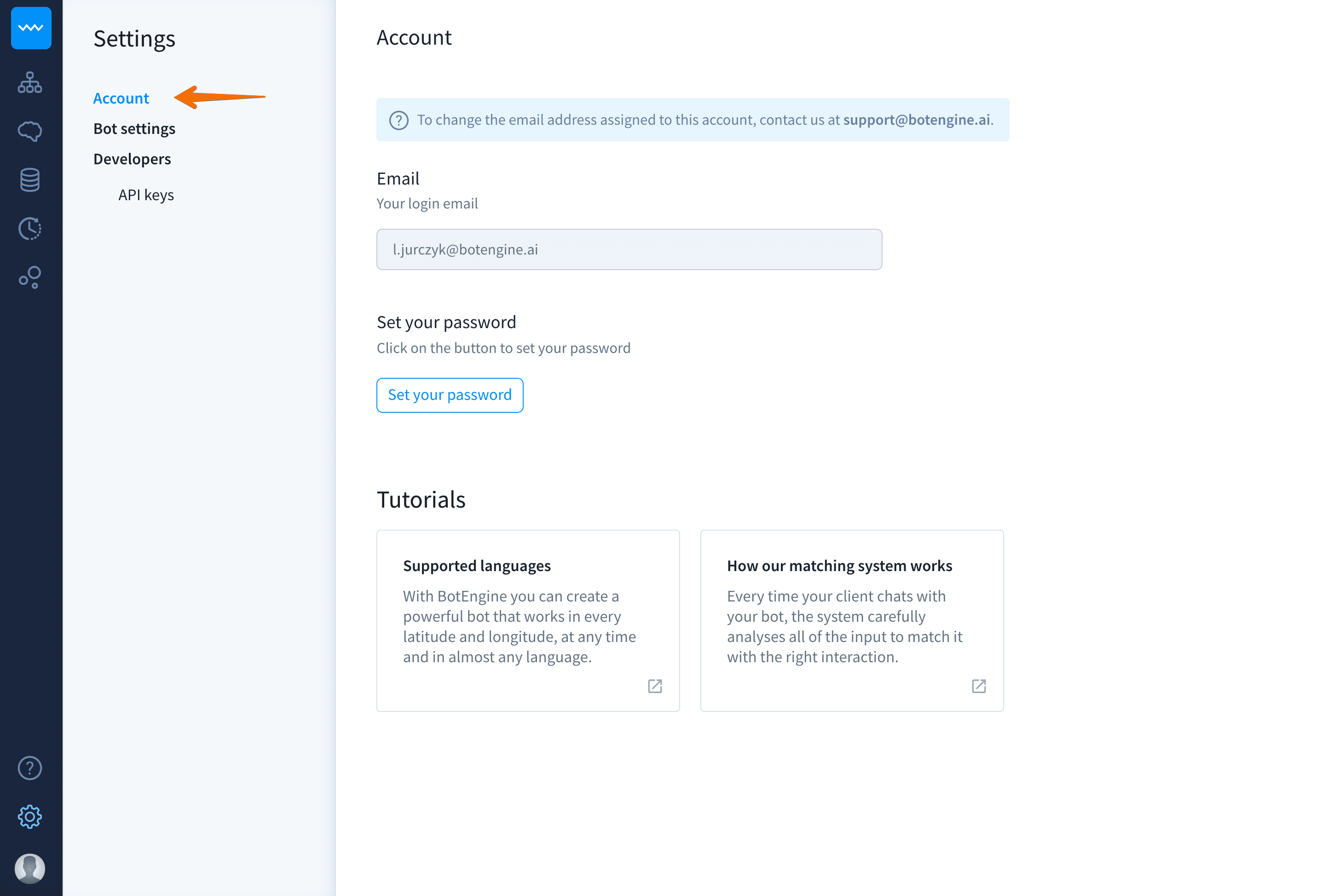This screenshot has width=1328, height=896.
Task: Open external link icon on matching system card
Action: coord(979,686)
